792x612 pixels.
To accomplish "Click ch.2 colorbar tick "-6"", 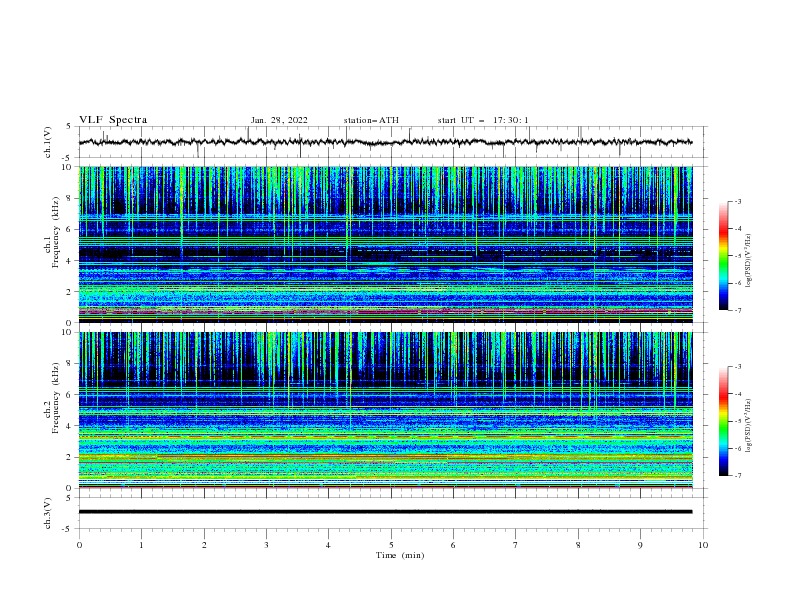I will [x=737, y=448].
